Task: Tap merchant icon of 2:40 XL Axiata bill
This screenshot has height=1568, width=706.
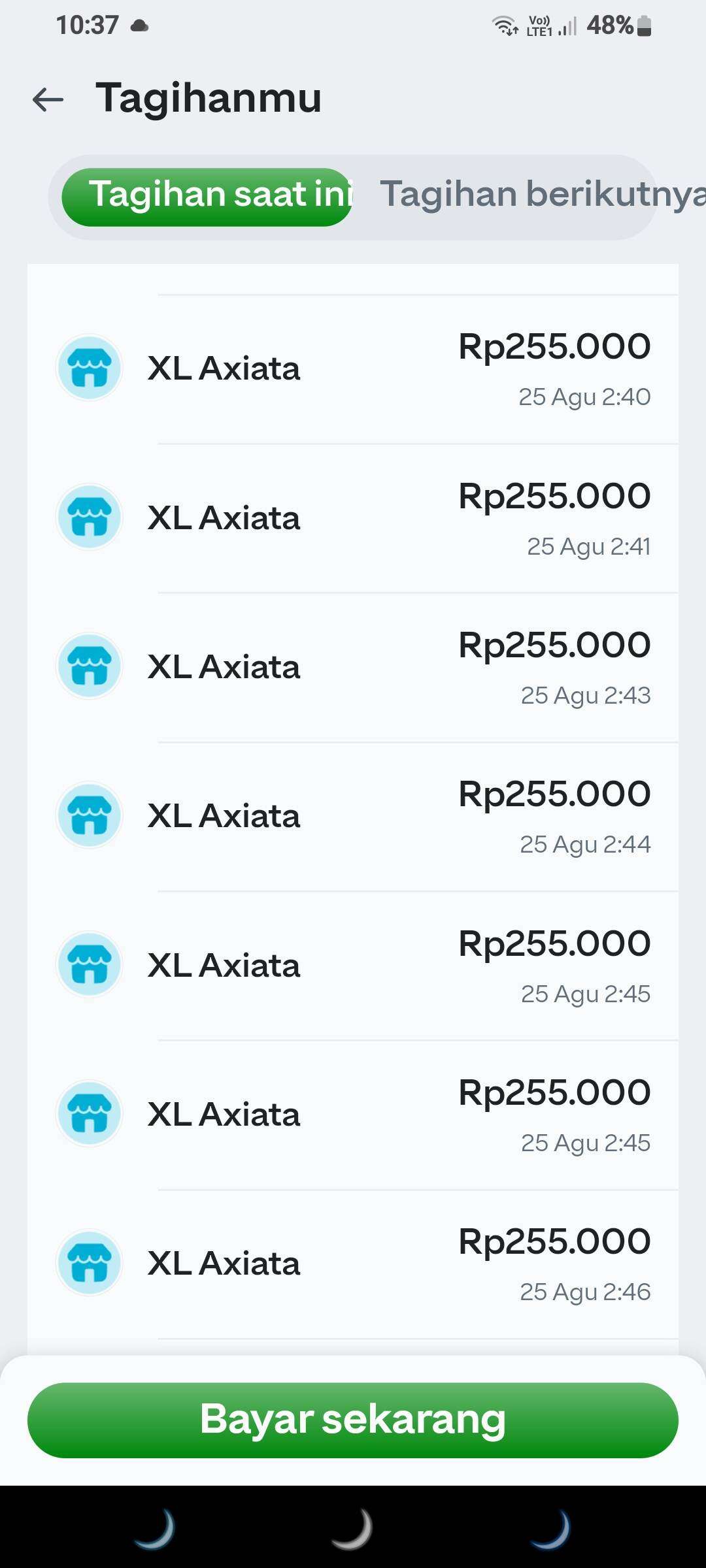Action: coord(89,368)
